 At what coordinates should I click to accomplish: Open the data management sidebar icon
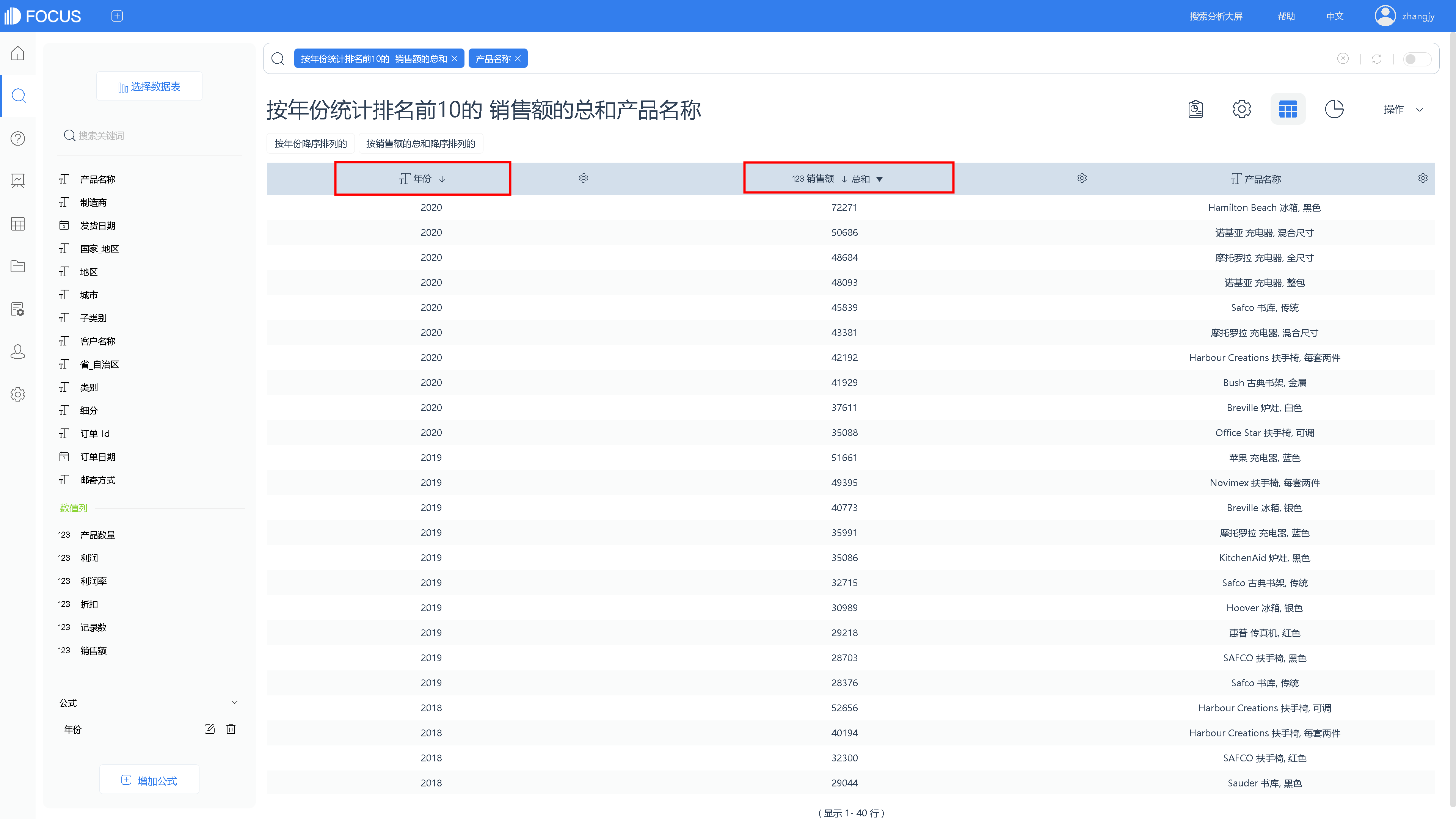pyautogui.click(x=18, y=309)
